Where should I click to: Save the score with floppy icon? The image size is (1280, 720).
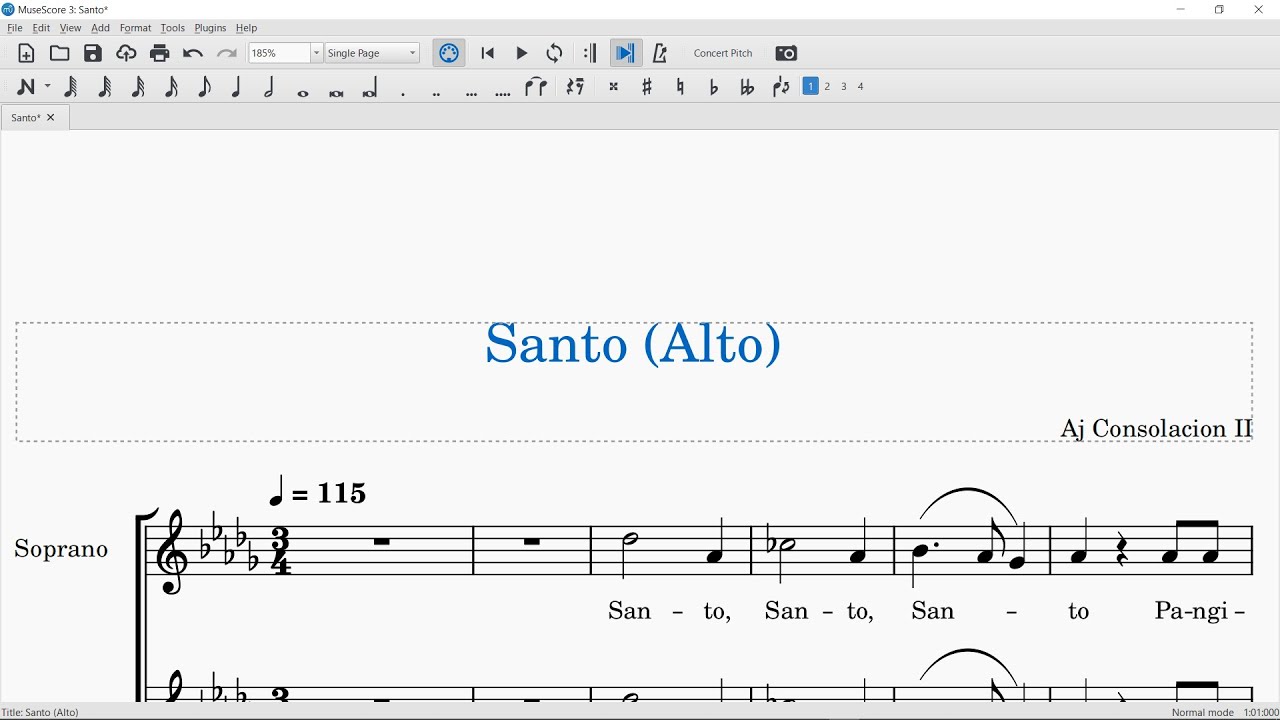point(93,53)
